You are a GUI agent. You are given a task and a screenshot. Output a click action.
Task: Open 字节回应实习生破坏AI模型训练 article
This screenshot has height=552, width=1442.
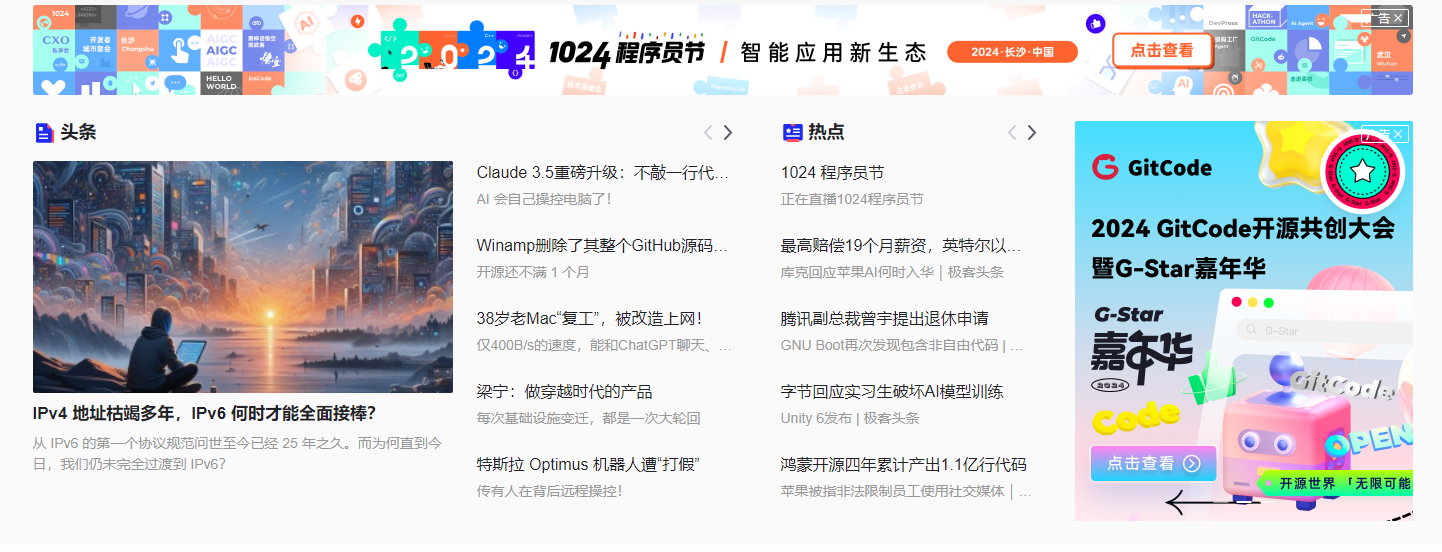click(x=892, y=392)
